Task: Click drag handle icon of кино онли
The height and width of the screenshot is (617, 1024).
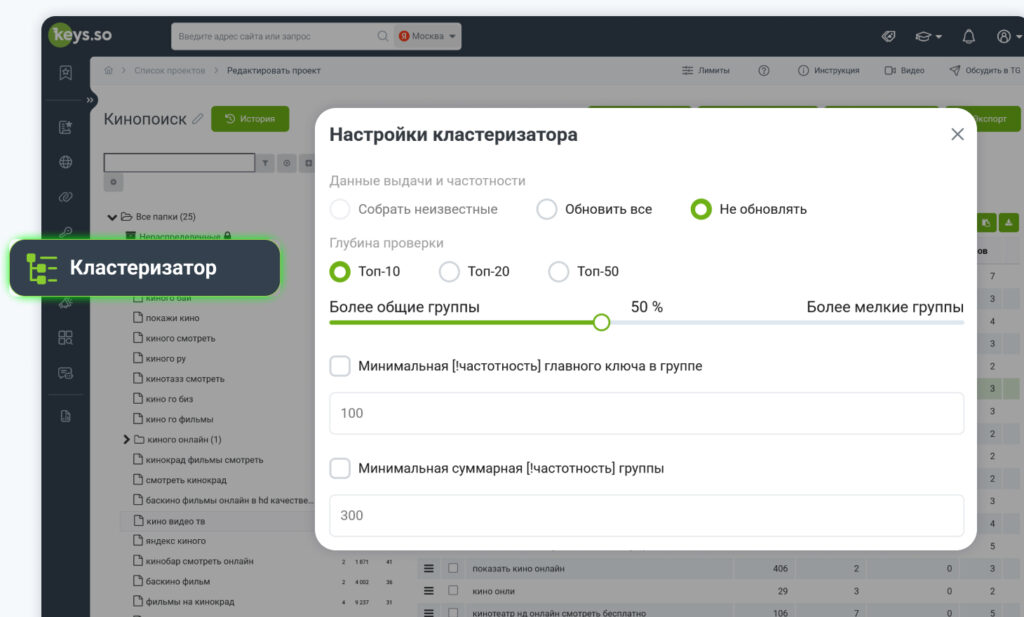Action: 428,590
